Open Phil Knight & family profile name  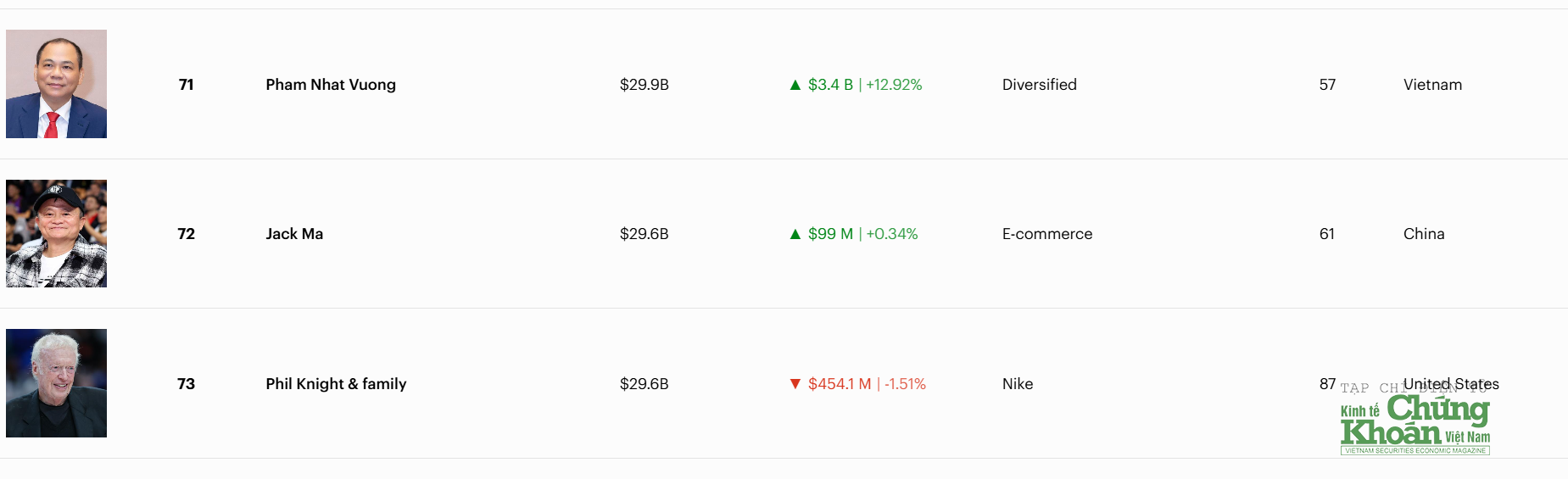[x=336, y=384]
